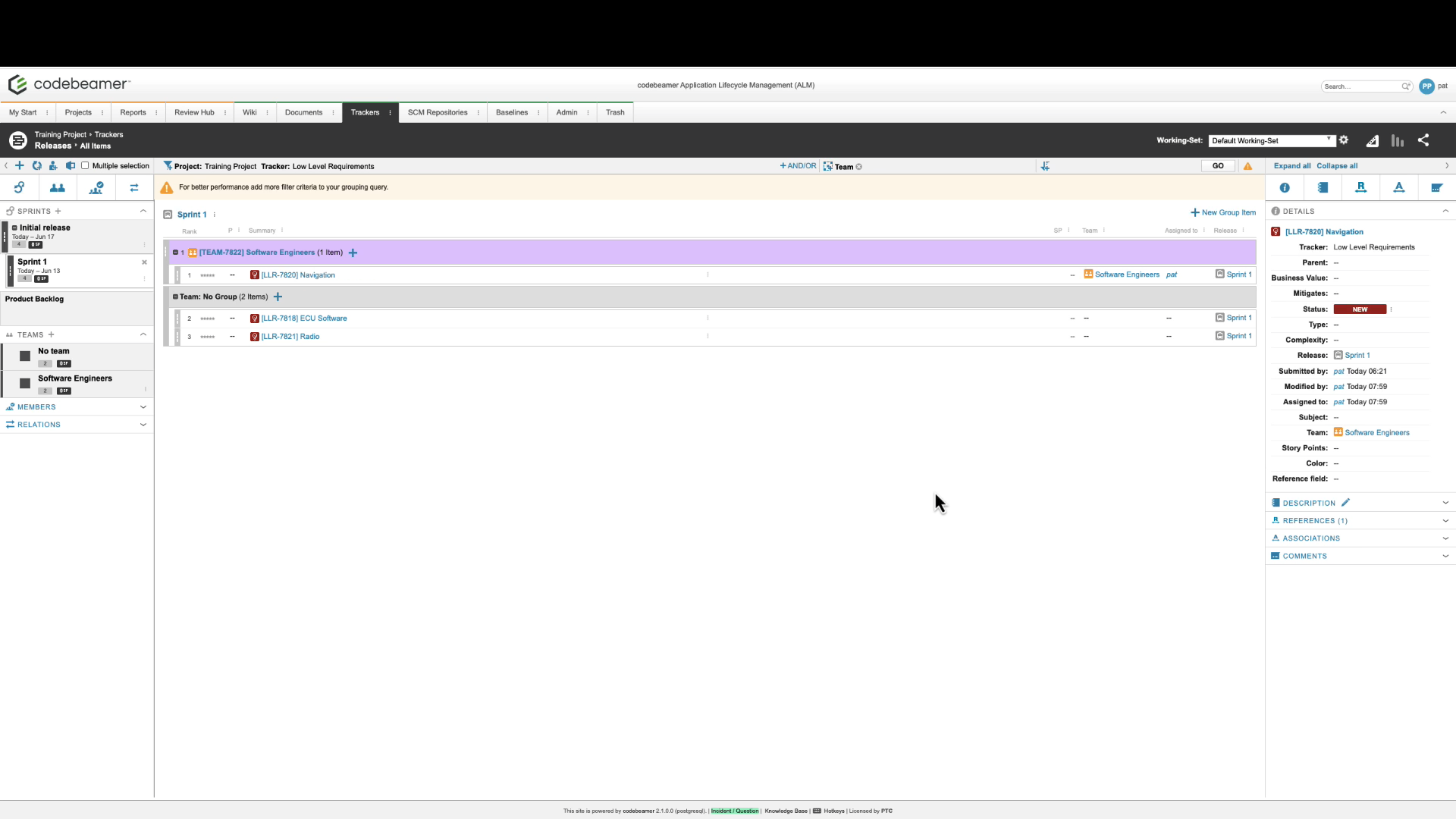Expand the COMMENTS section
The width and height of the screenshot is (1456, 819).
point(1445,556)
